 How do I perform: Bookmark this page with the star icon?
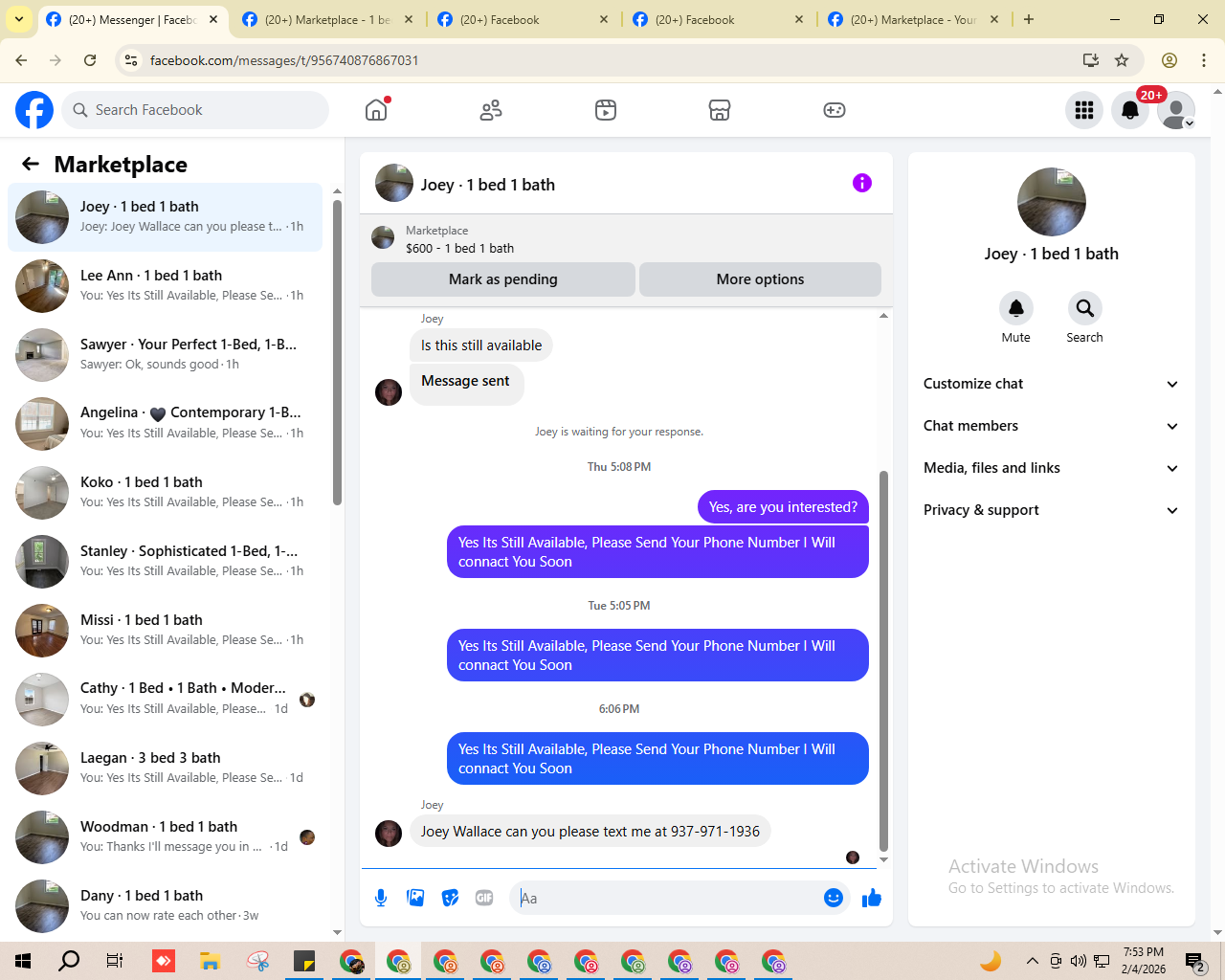pyautogui.click(x=1122, y=60)
